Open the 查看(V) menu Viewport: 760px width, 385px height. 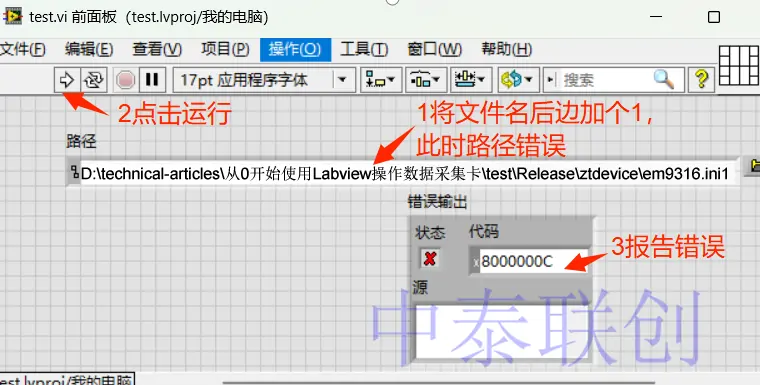point(157,49)
